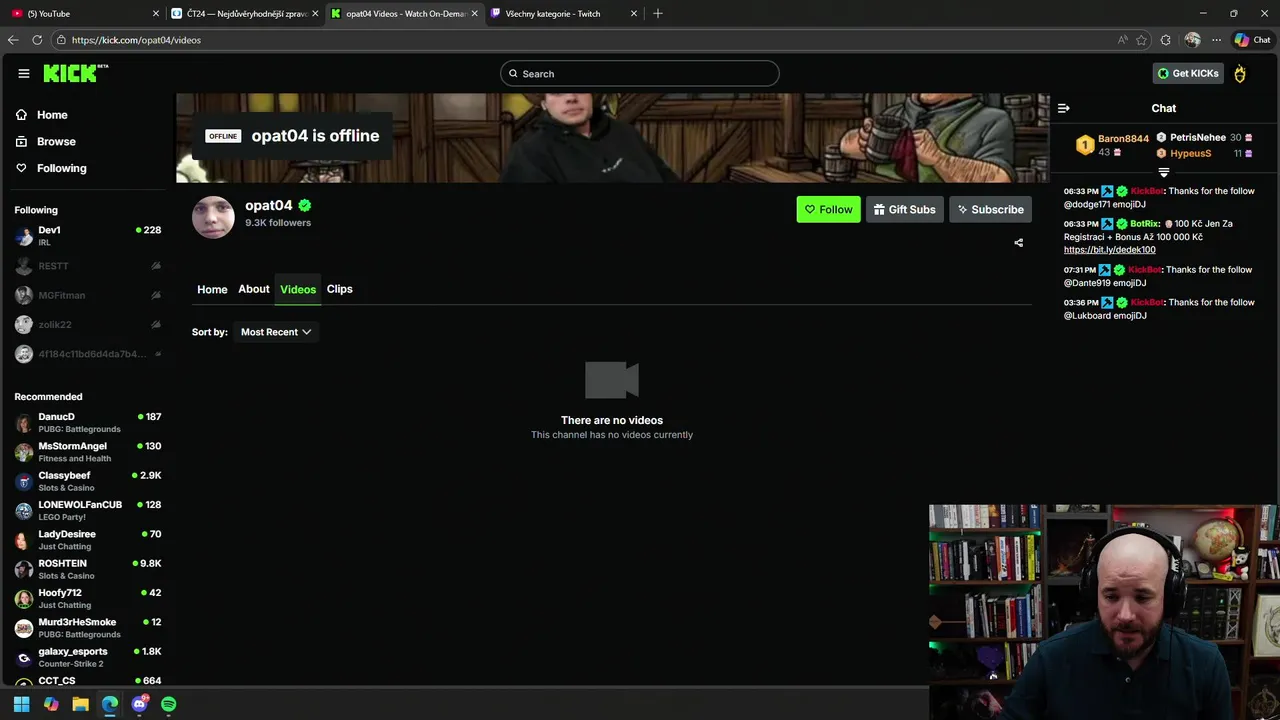The height and width of the screenshot is (720, 1280).
Task: Follow the opat04 channel
Action: (x=828, y=209)
